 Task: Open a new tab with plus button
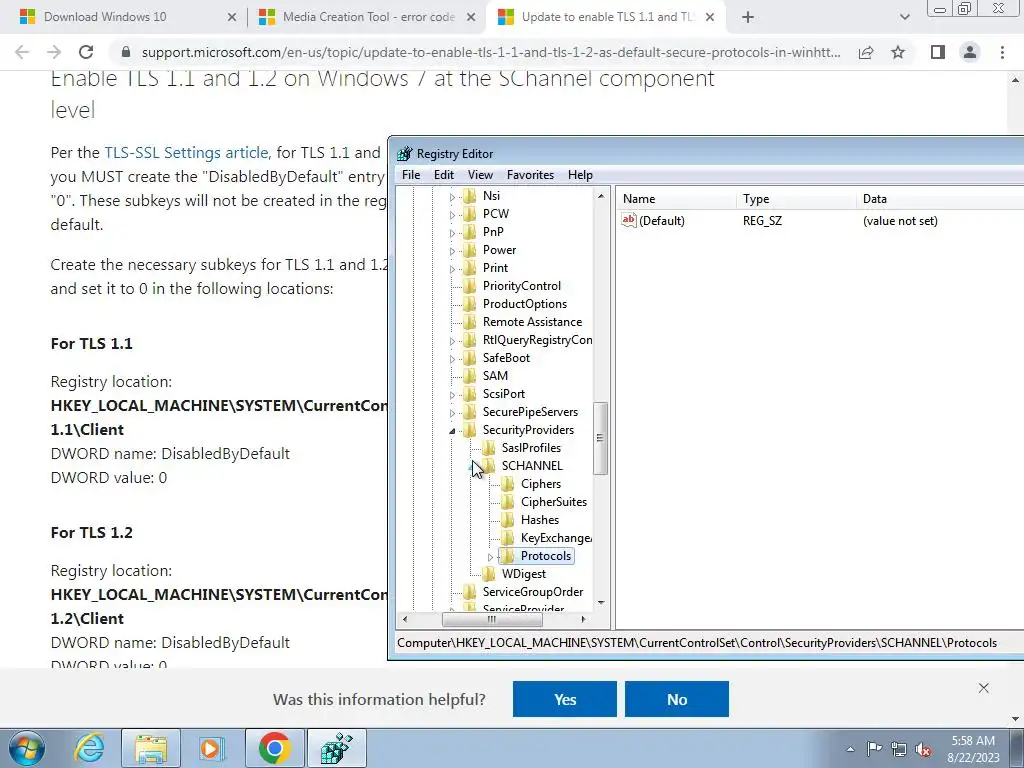pyautogui.click(x=748, y=17)
